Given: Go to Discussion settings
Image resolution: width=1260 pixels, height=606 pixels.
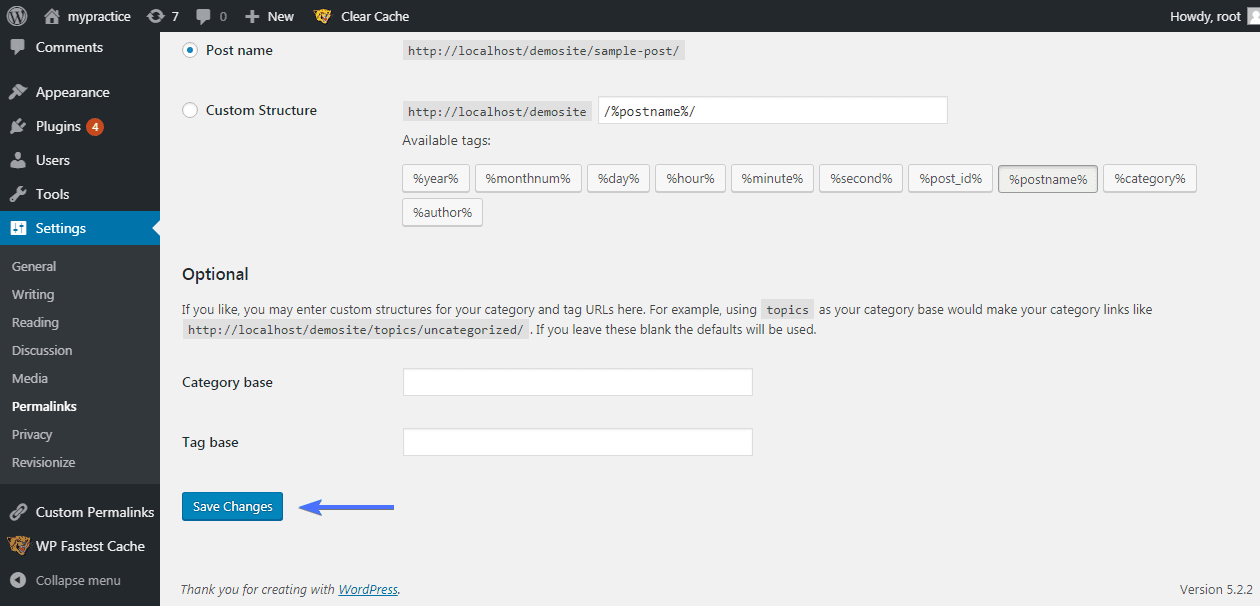Looking at the screenshot, I should [42, 351].
